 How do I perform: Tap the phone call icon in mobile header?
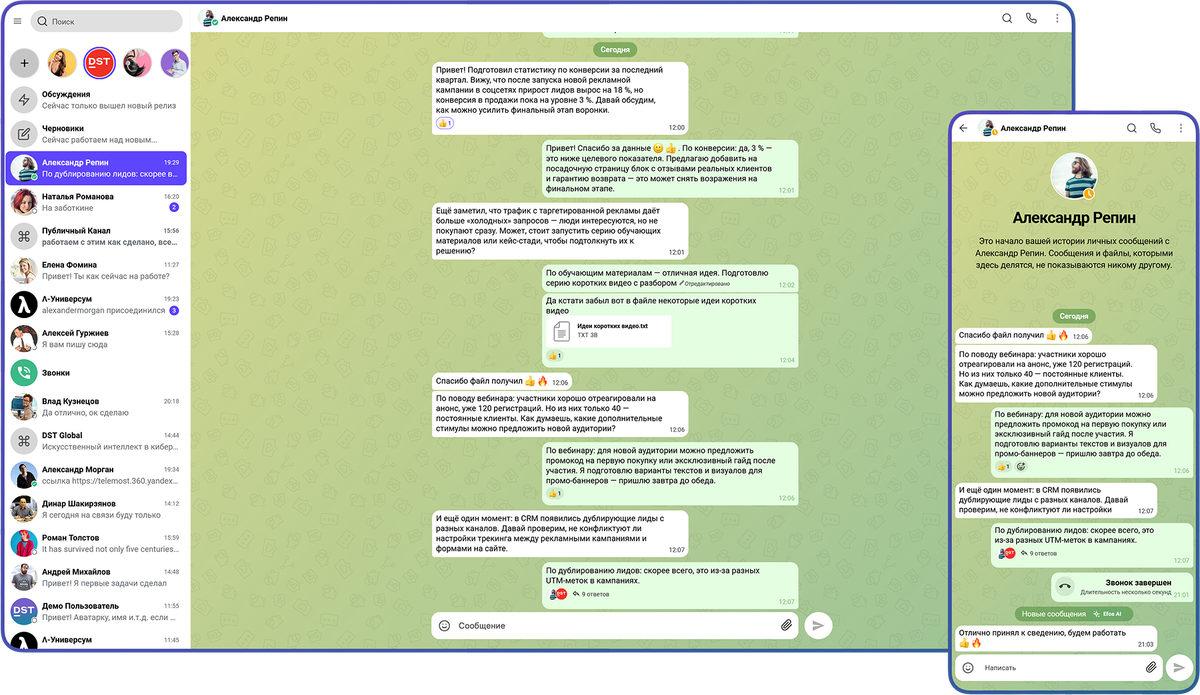tap(1156, 128)
